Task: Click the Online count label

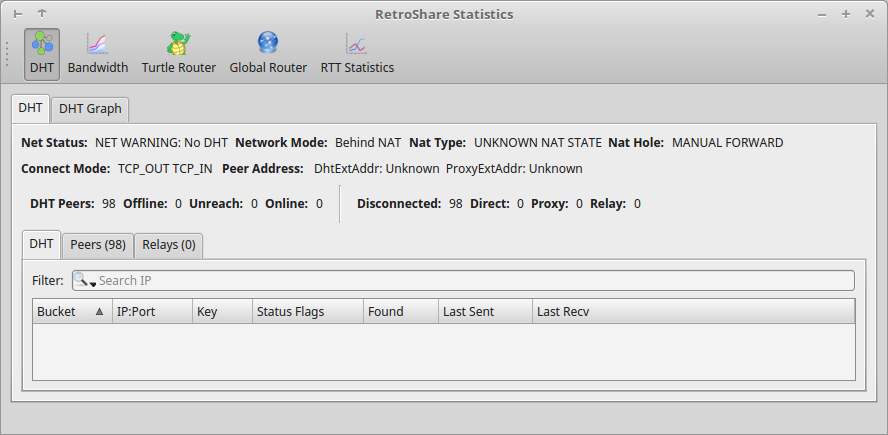Action: point(287,204)
